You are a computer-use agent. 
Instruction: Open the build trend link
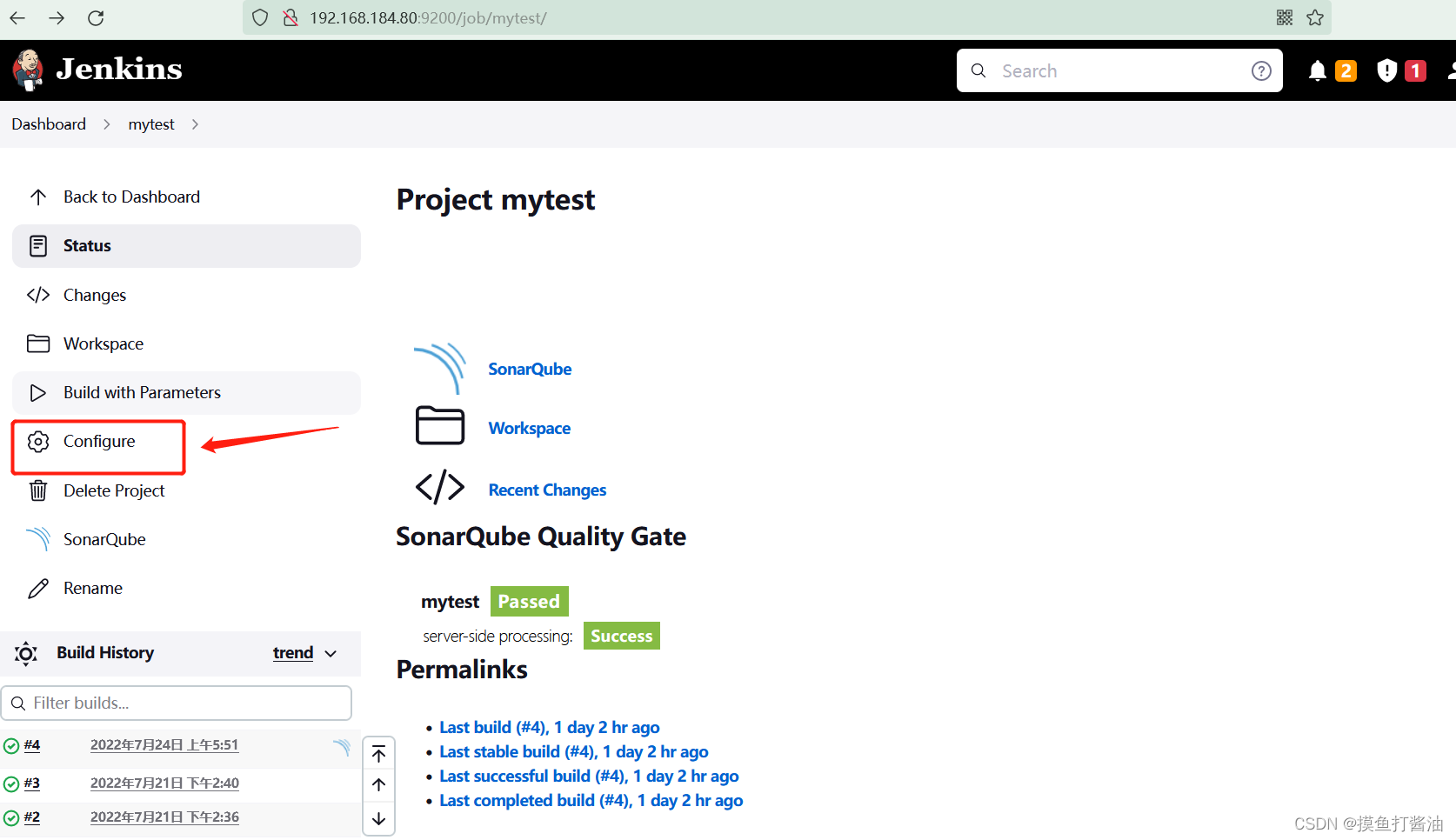tap(293, 653)
